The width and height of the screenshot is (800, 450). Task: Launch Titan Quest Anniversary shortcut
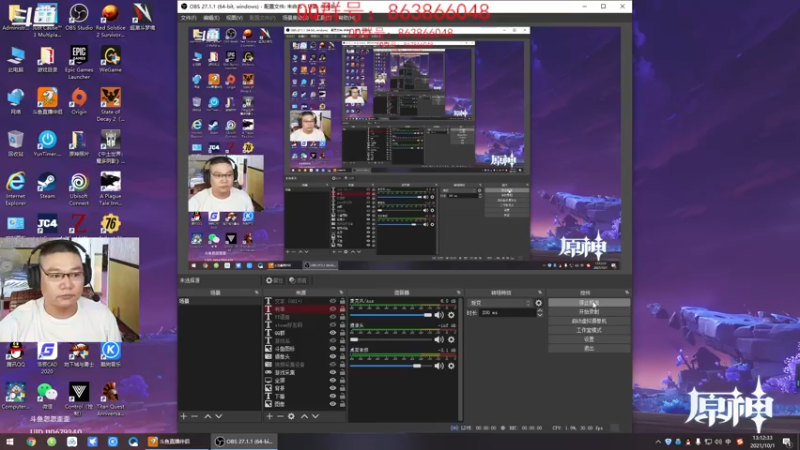(x=110, y=399)
